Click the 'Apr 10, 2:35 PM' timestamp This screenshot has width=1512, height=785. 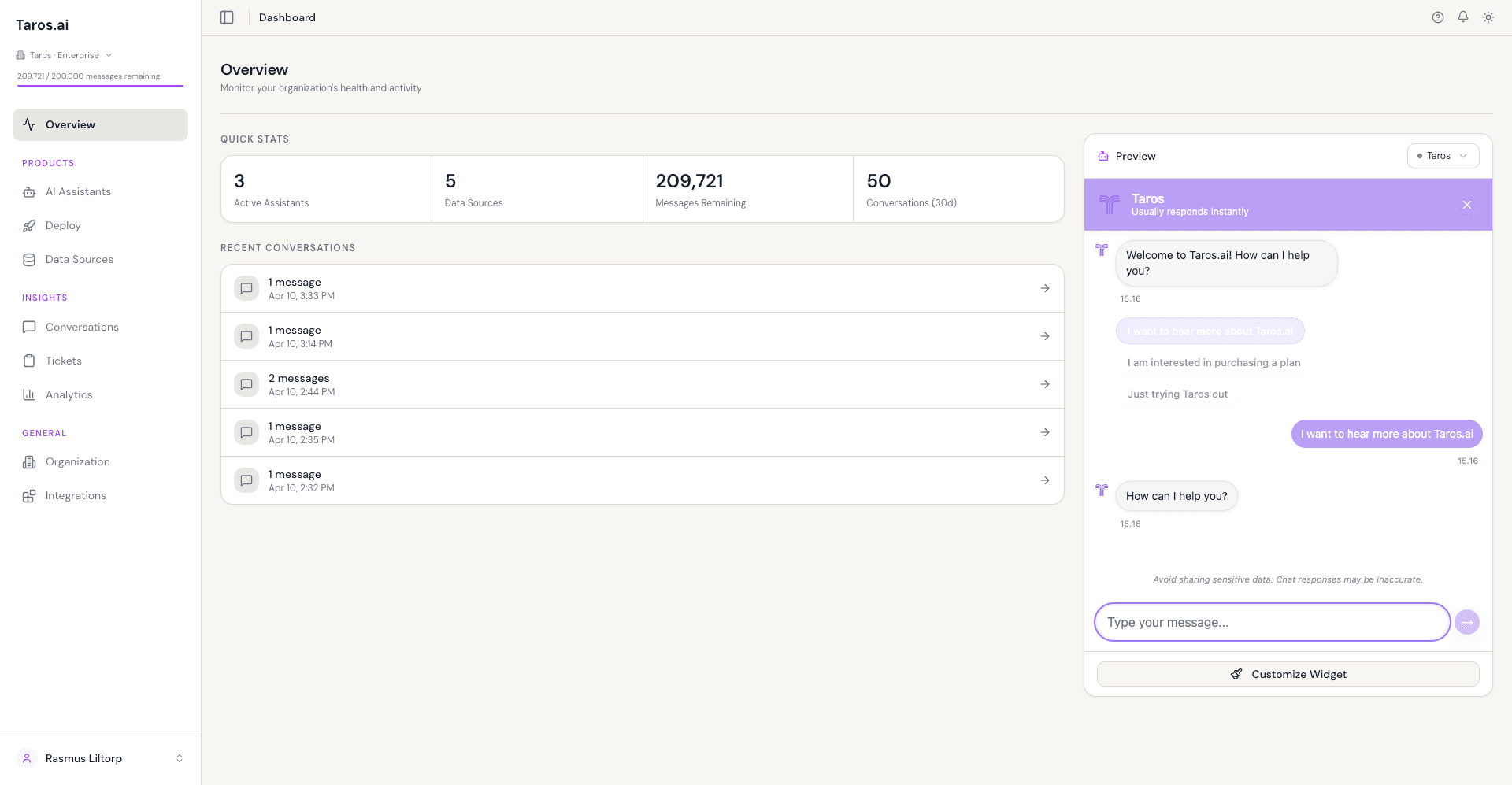coord(302,440)
